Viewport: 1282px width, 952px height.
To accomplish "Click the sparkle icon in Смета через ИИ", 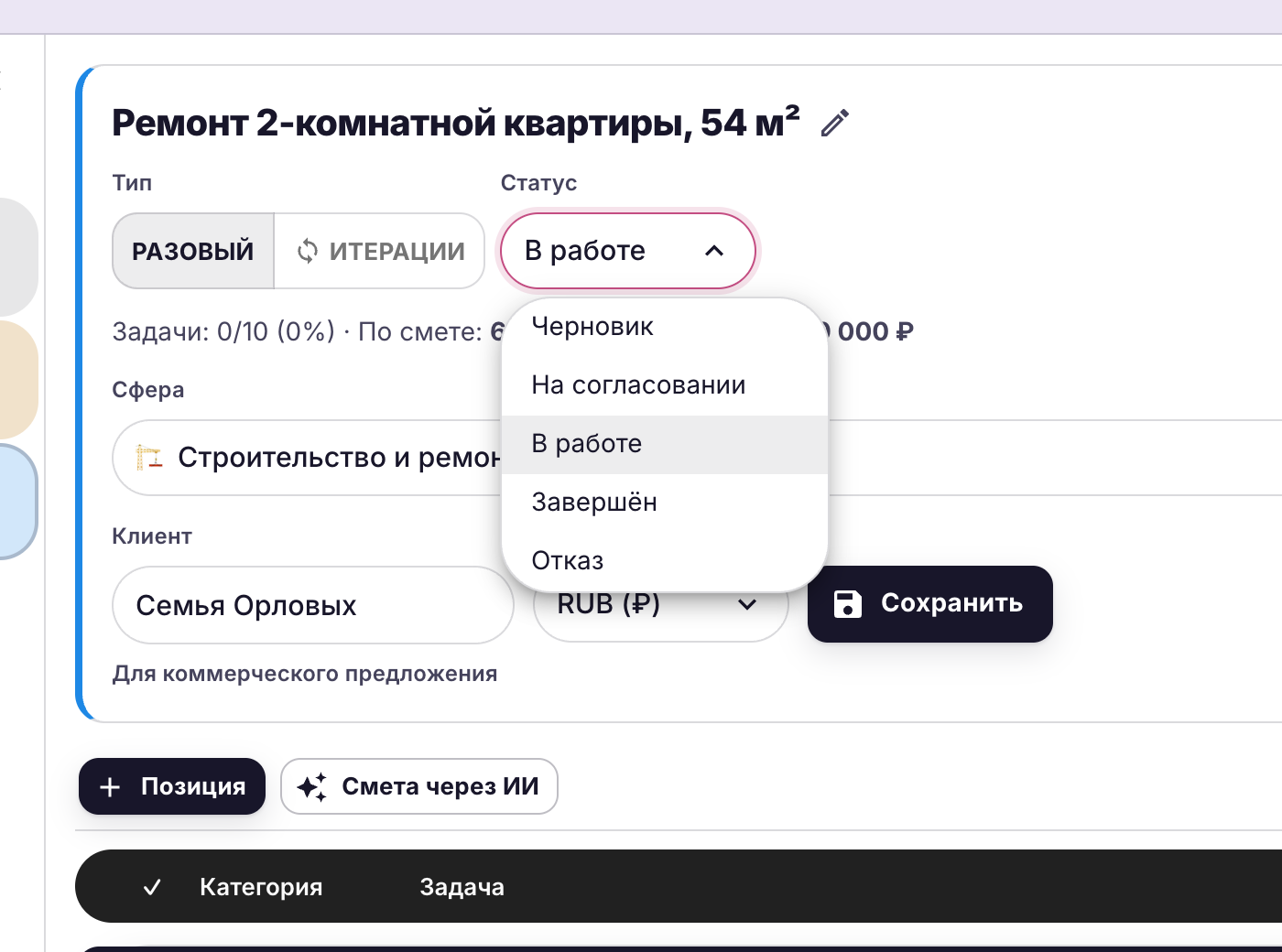I will pos(312,787).
